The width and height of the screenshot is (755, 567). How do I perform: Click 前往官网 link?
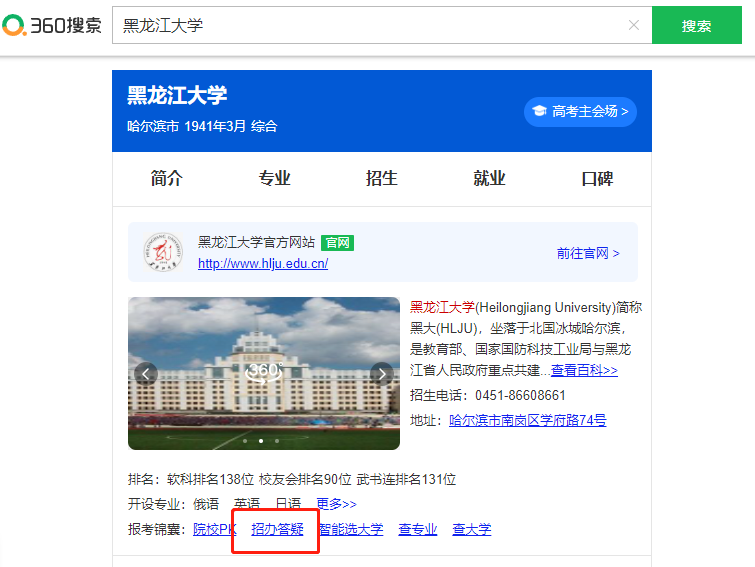588,253
